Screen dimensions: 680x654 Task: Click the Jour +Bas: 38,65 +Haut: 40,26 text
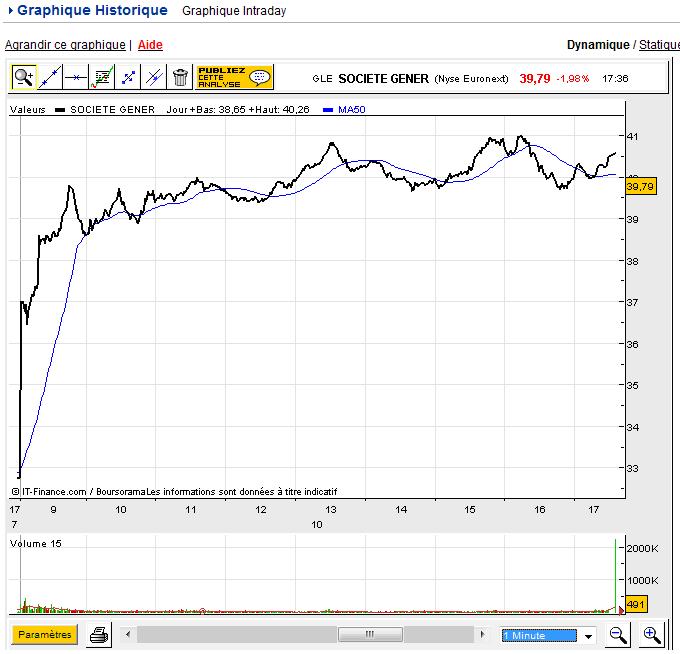click(x=238, y=109)
